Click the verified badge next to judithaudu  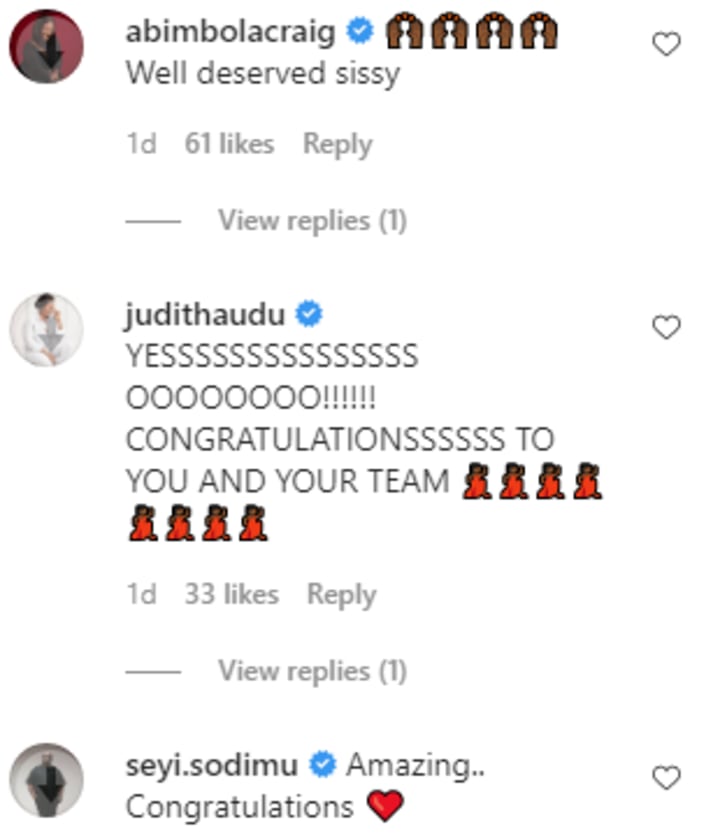click(309, 314)
